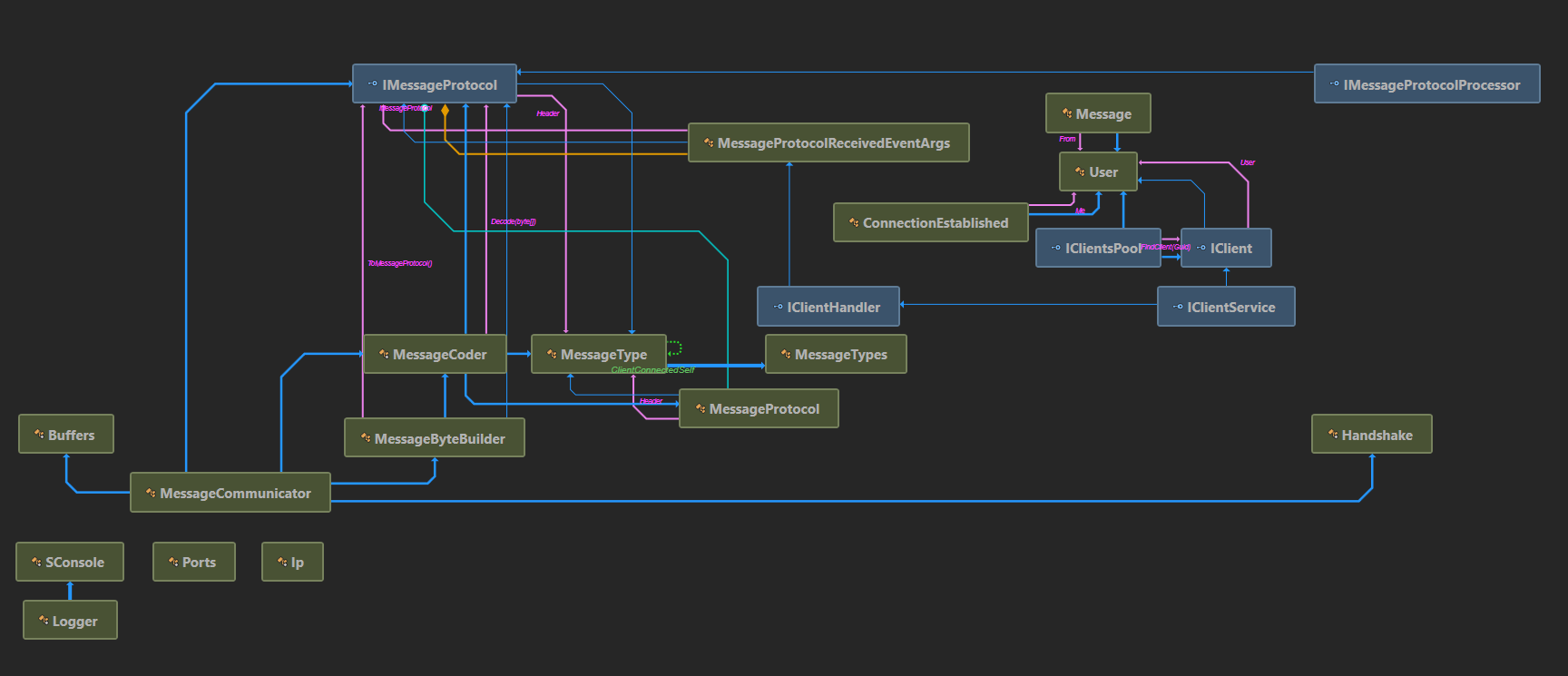Click the IClientsPool interface icon
1568x676 pixels.
coord(1055,248)
